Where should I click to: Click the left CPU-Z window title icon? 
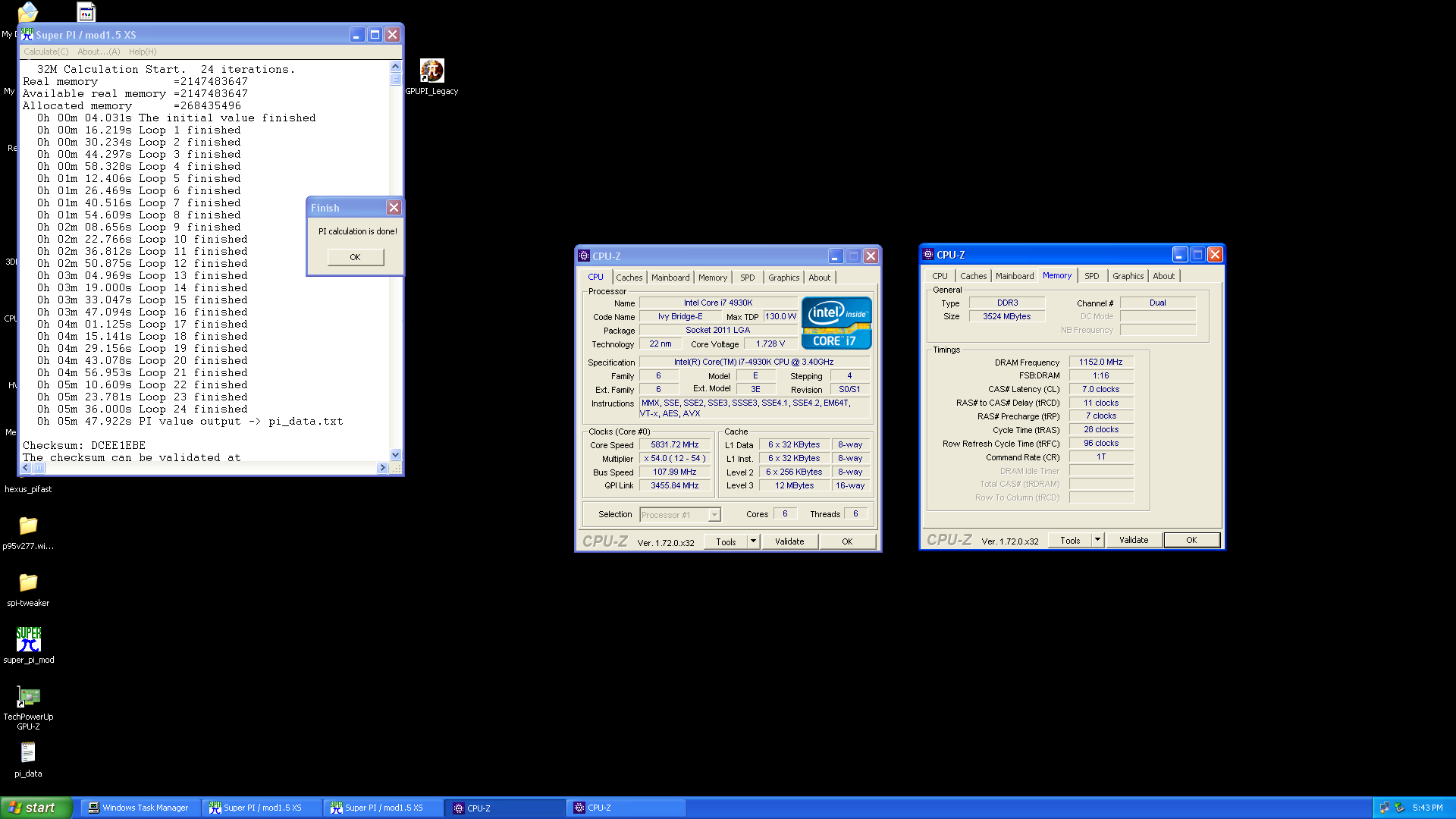point(584,256)
